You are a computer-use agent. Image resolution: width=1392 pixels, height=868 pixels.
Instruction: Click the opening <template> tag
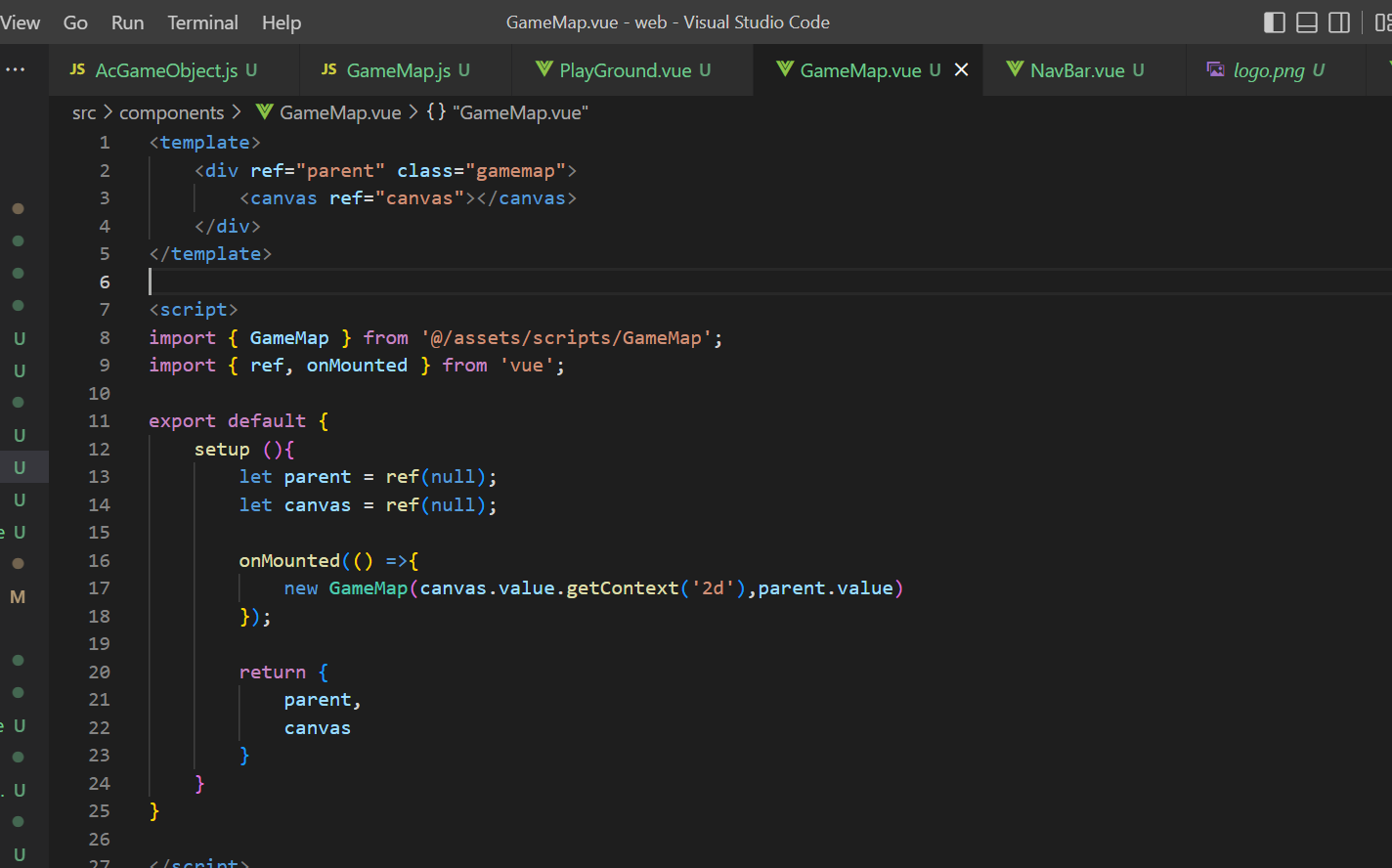point(205,143)
